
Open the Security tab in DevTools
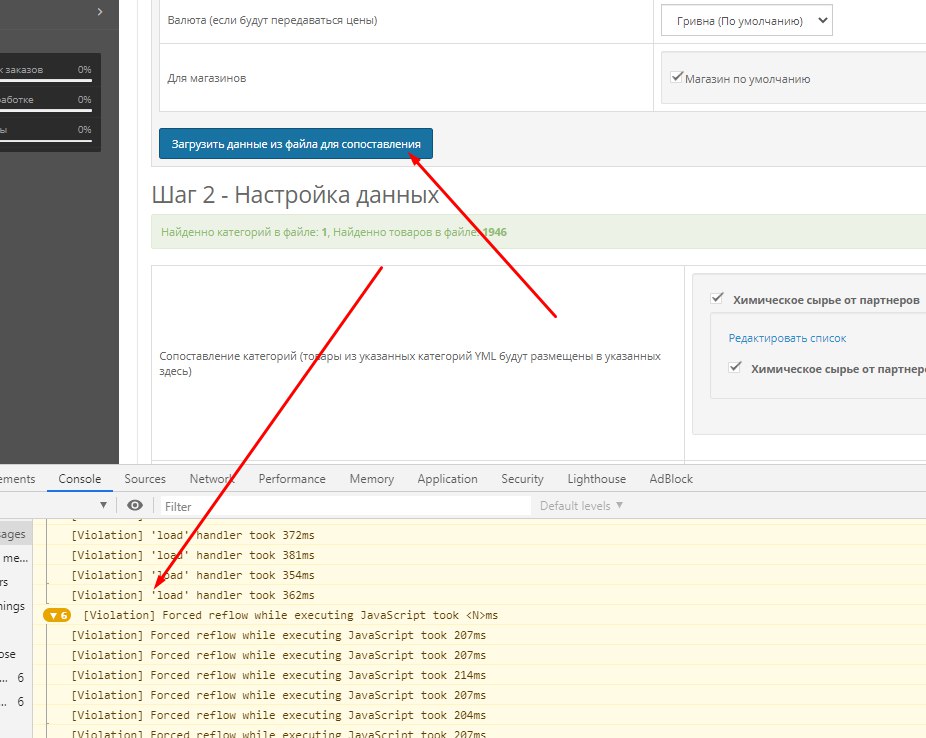point(522,479)
